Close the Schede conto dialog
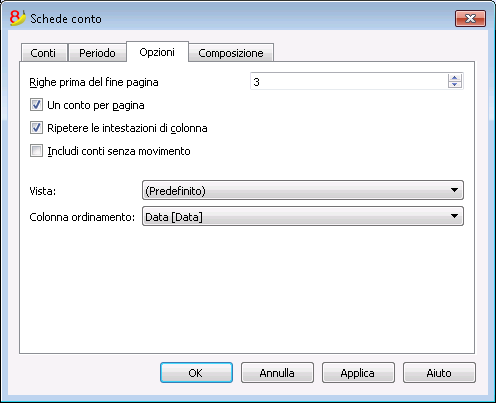 click(470, 18)
